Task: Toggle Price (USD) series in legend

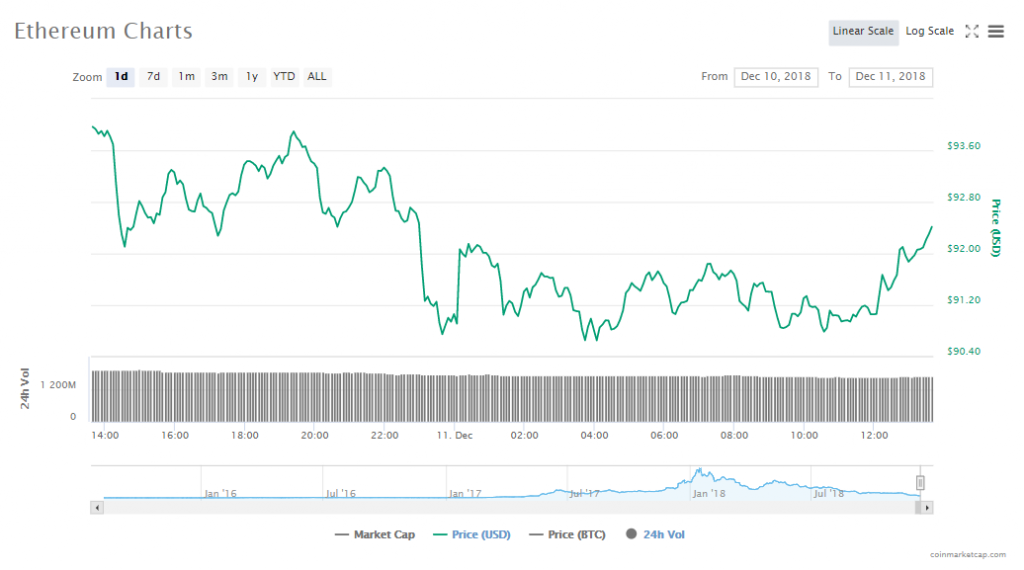Action: point(471,535)
